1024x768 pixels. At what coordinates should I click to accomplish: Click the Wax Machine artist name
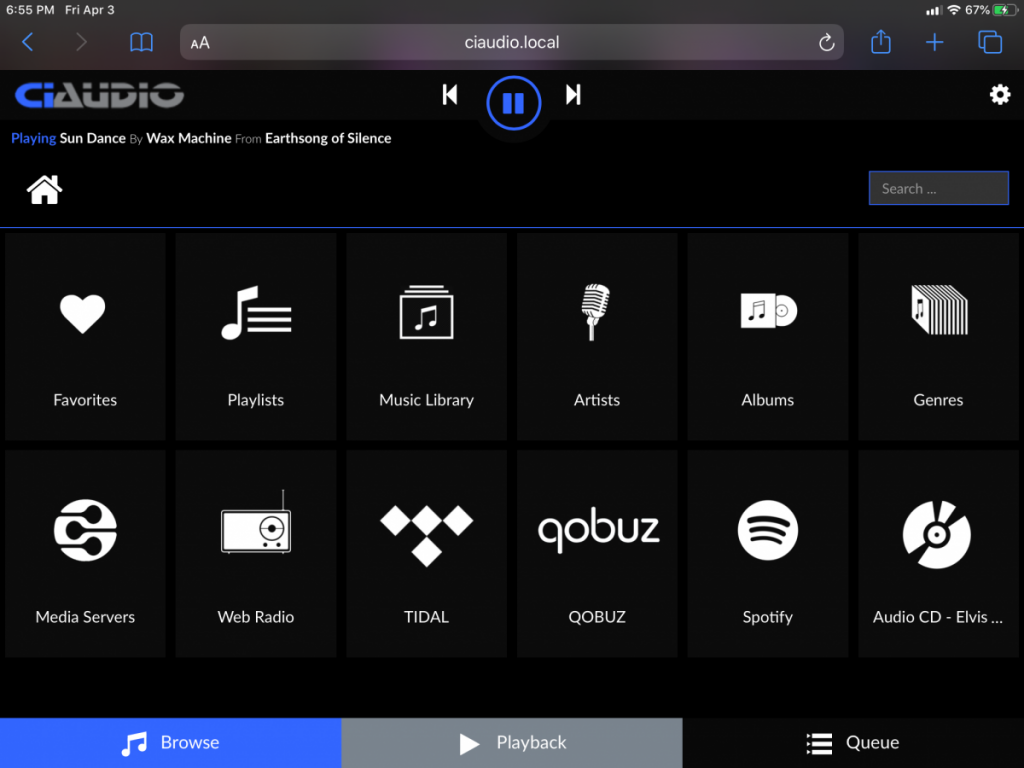click(x=189, y=138)
